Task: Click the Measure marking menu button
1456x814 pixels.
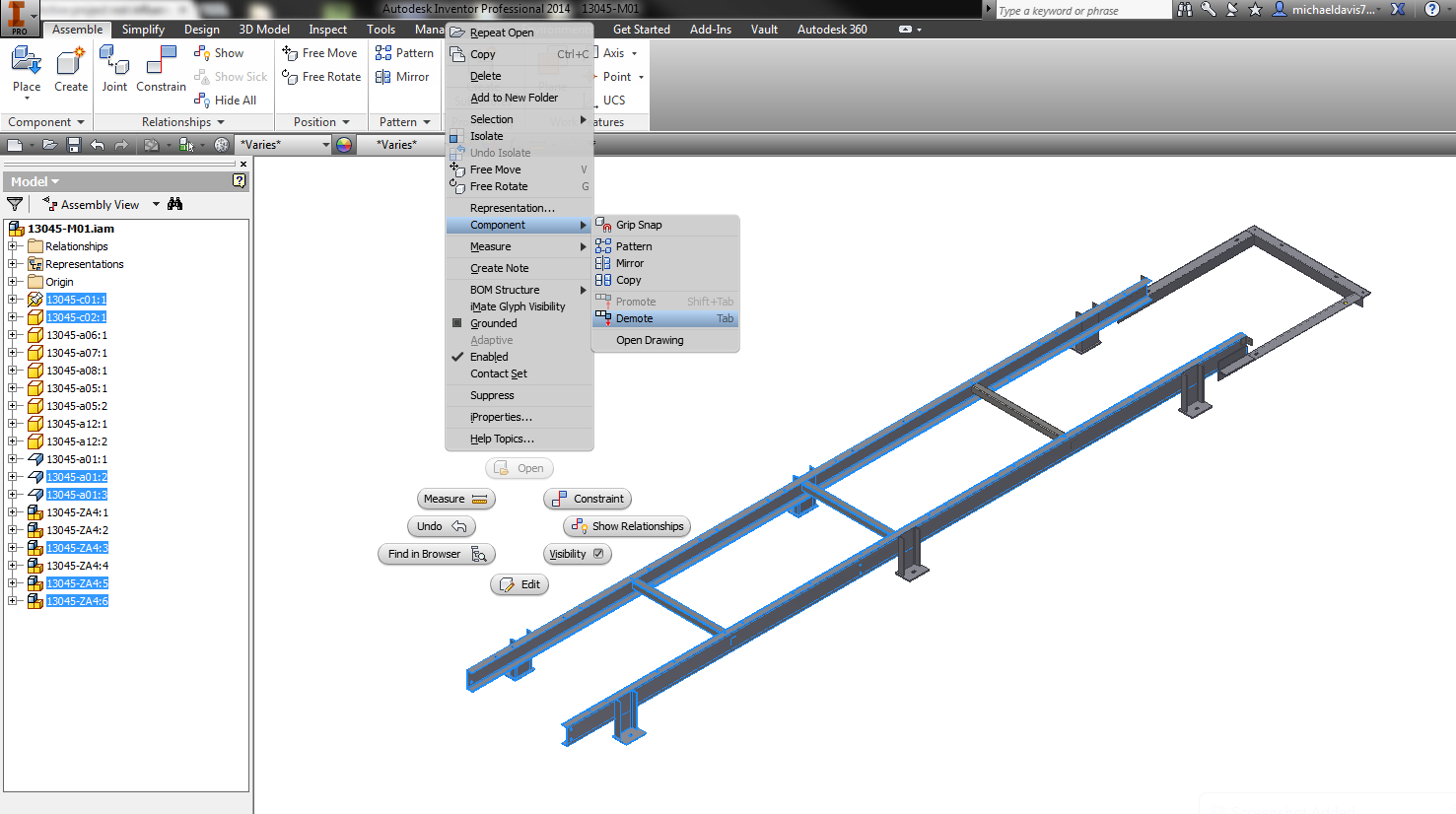Action: pos(455,499)
